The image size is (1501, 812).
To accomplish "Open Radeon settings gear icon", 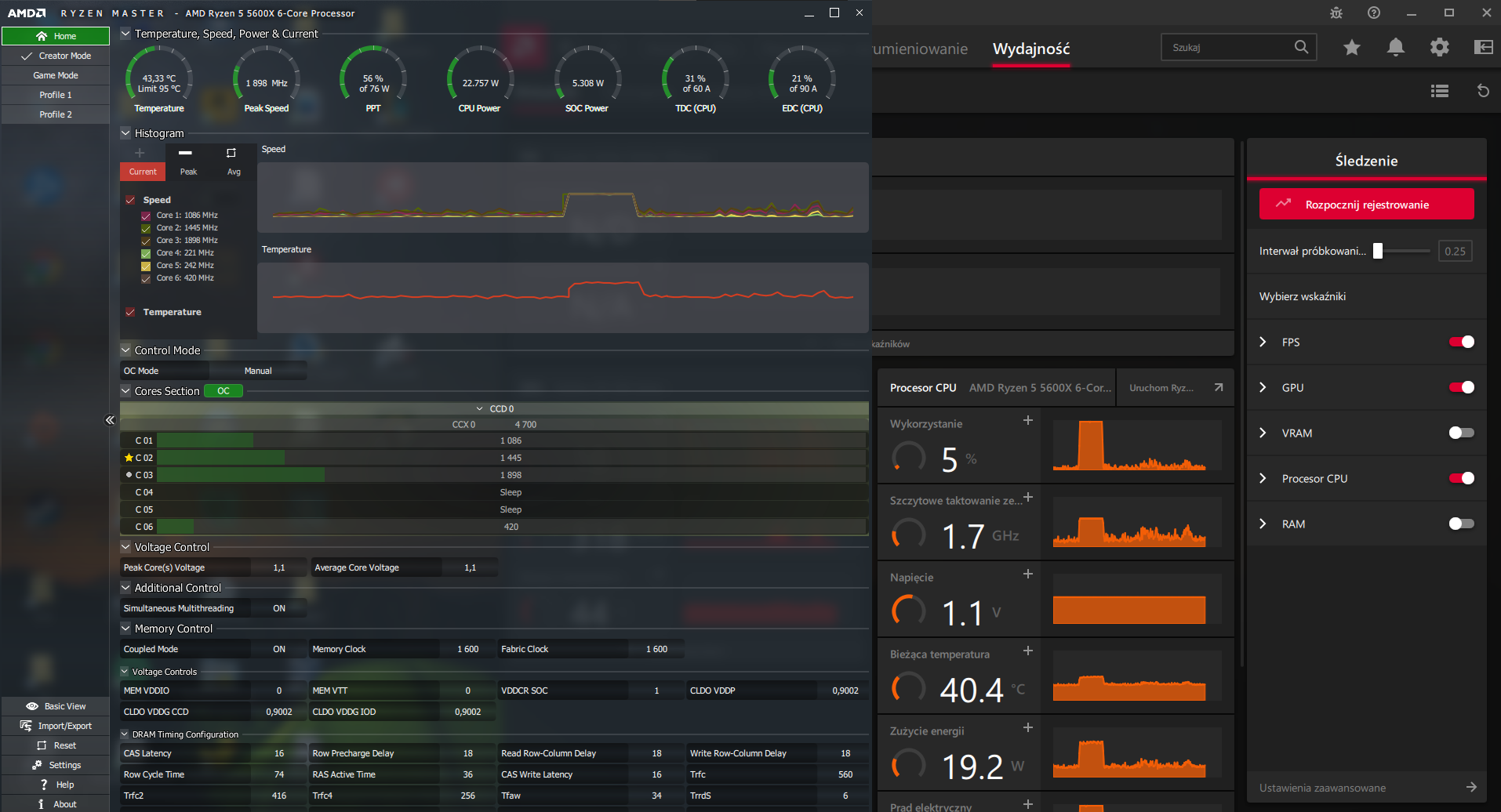I will click(x=1439, y=48).
